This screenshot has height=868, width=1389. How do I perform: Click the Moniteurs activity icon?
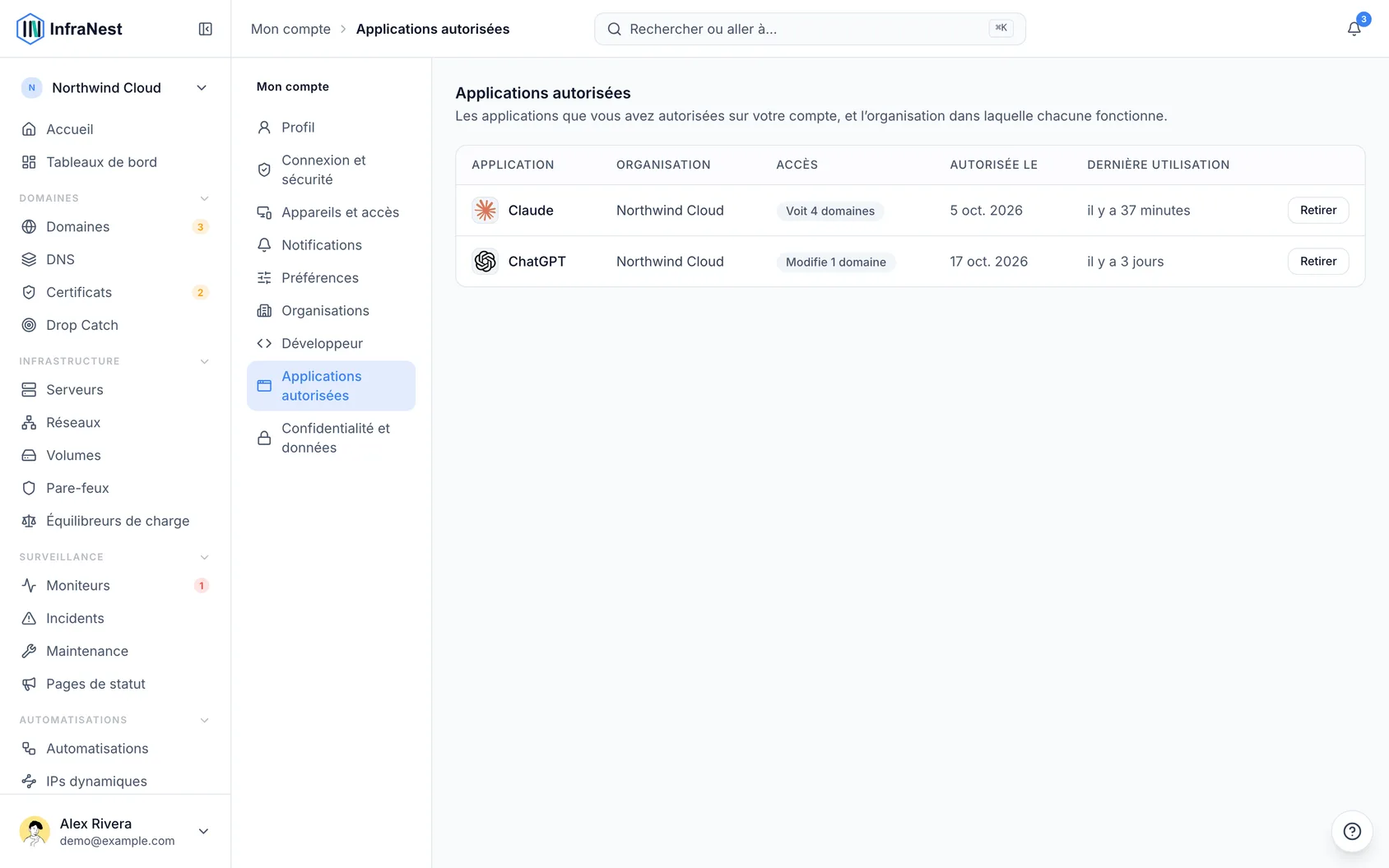pos(29,586)
